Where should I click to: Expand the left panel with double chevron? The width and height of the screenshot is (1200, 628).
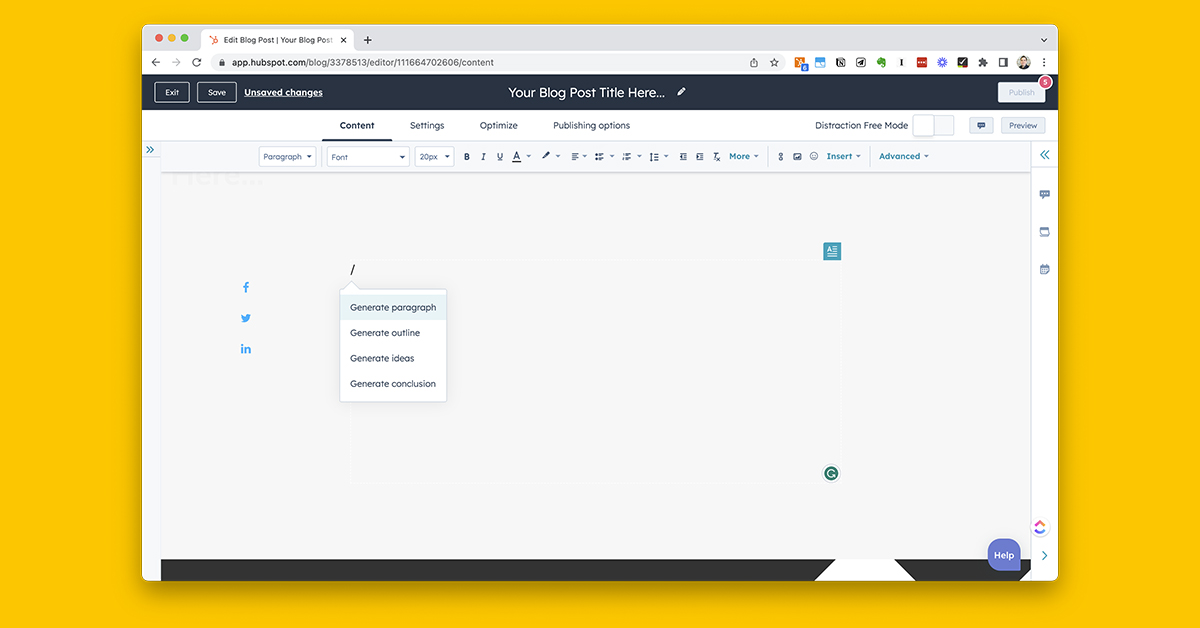tap(150, 149)
